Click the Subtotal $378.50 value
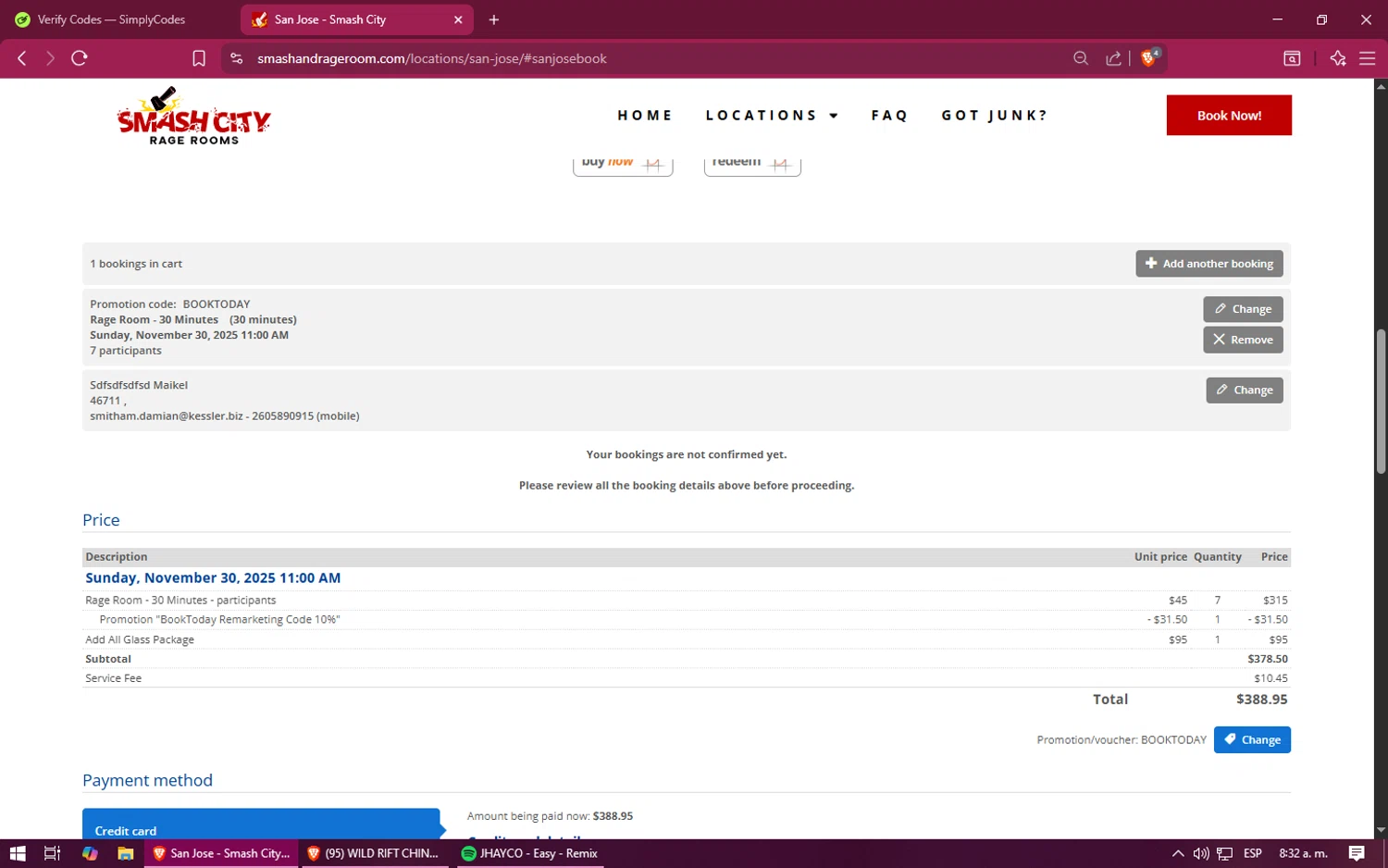This screenshot has width=1388, height=868. pyautogui.click(x=1267, y=659)
